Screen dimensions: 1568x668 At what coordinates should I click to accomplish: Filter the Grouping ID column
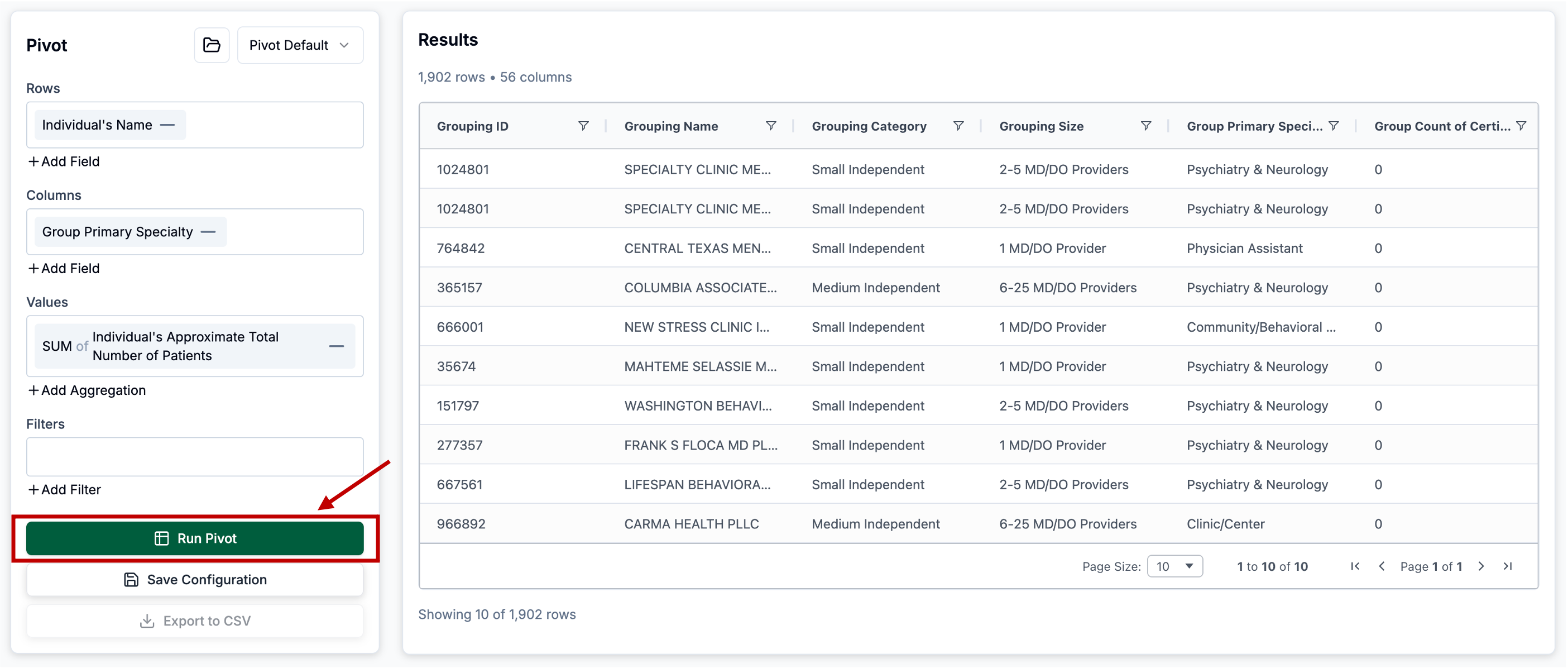[583, 126]
